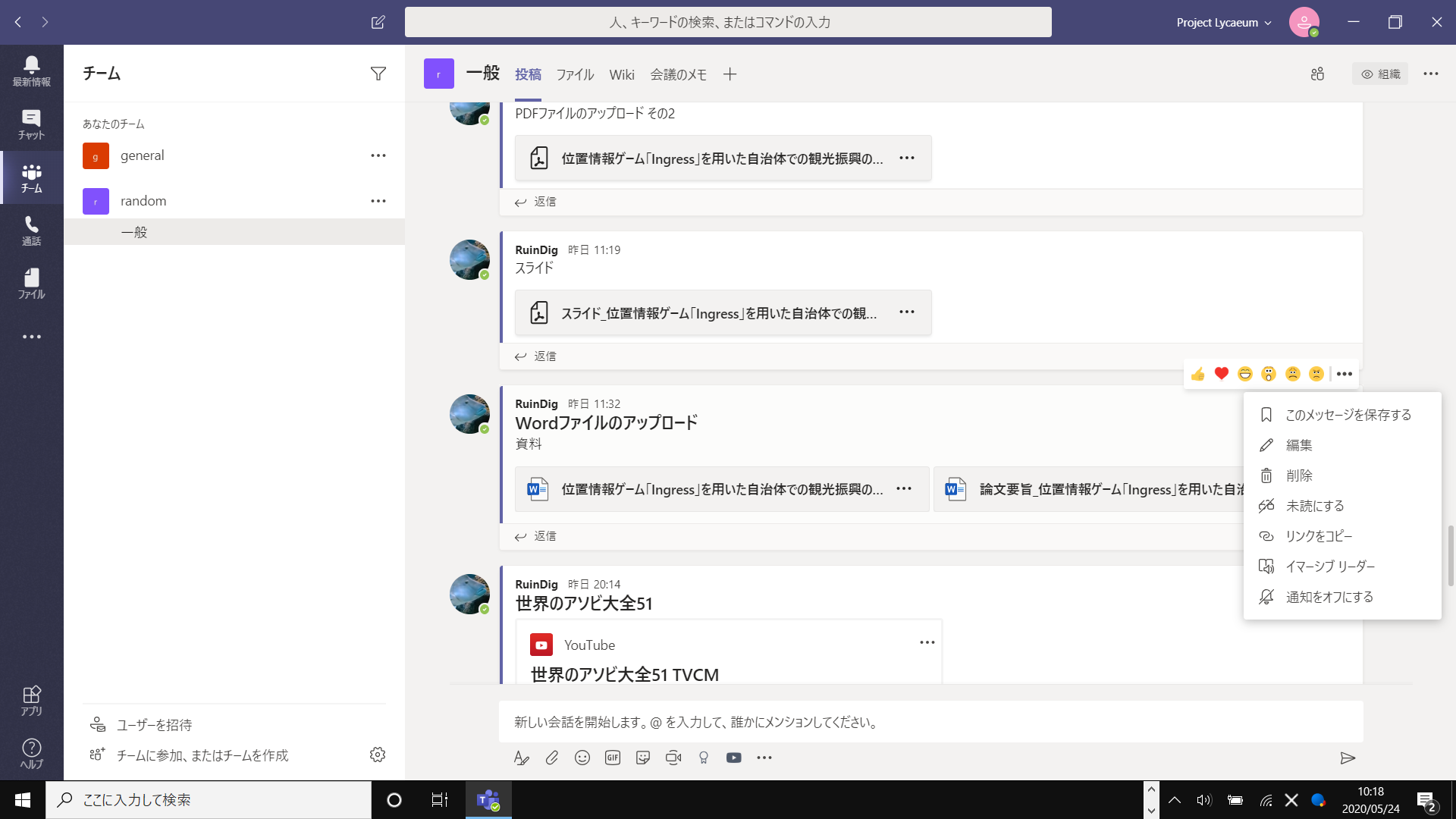This screenshot has height=819, width=1456.
Task: Click the new conversation input field
Action: pyautogui.click(x=834, y=722)
